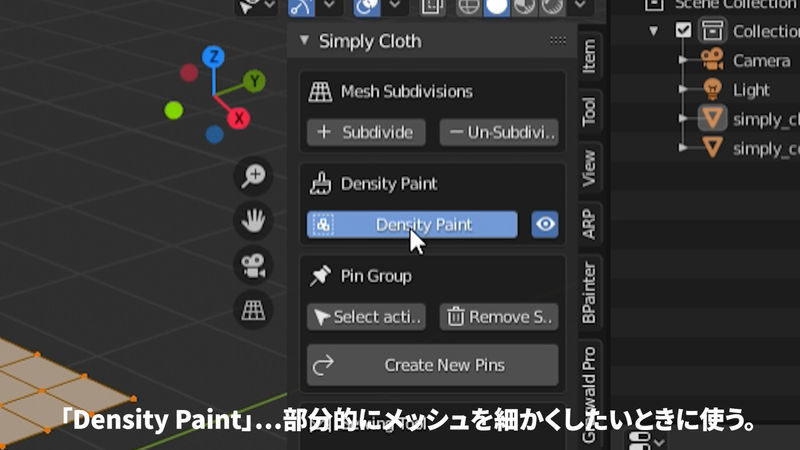The height and width of the screenshot is (450, 800).
Task: Click the second simply_c mesh icon
Action: click(x=712, y=148)
